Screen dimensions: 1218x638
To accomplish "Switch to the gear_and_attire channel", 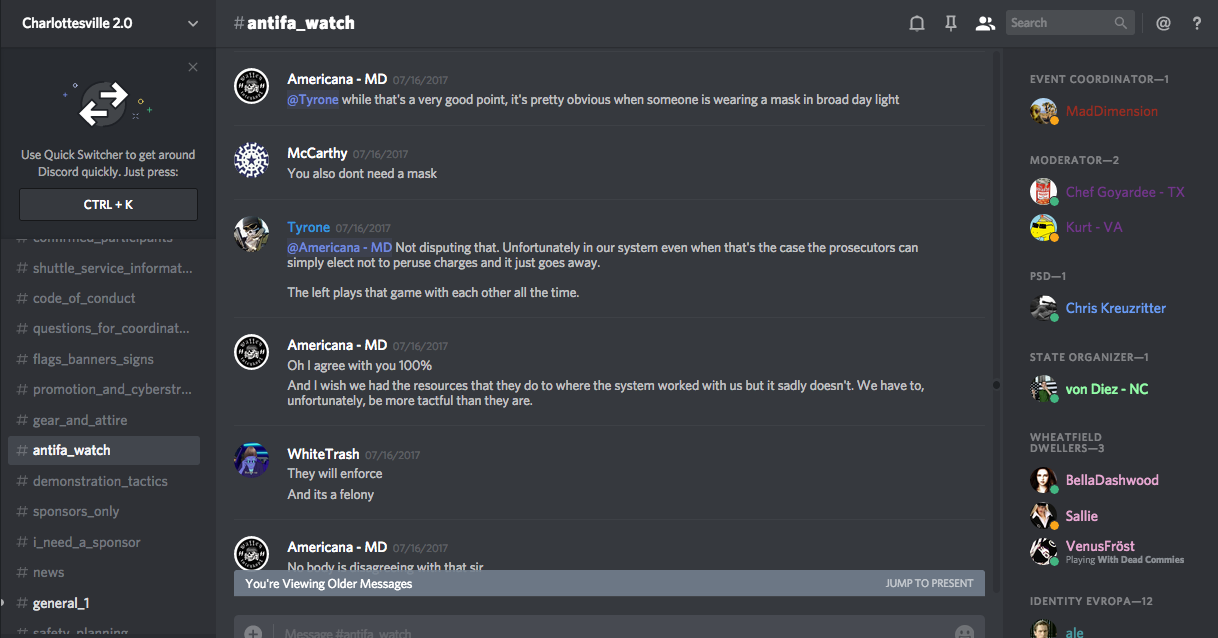I will tap(80, 420).
